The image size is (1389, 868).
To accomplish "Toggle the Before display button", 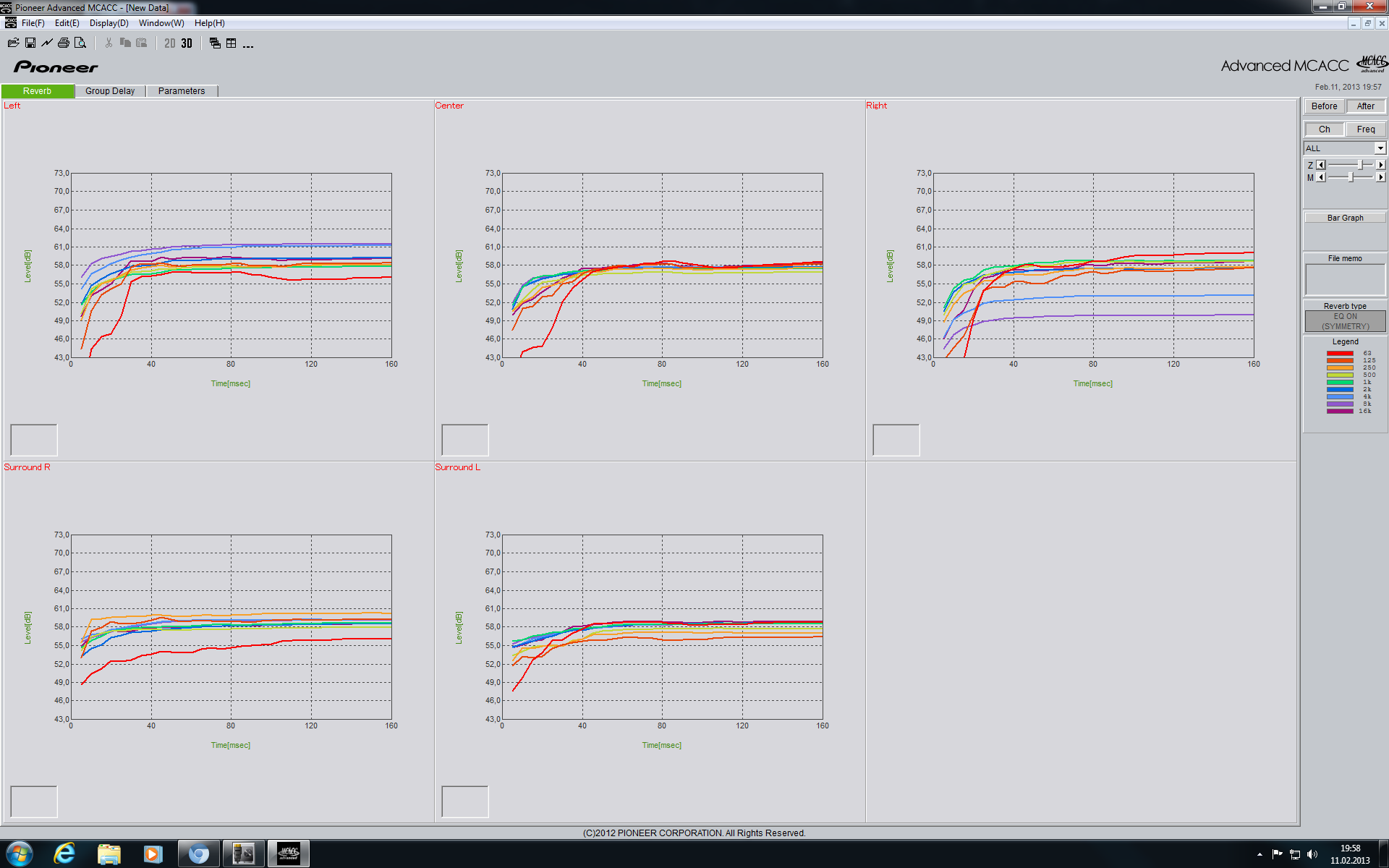I will pyautogui.click(x=1324, y=106).
